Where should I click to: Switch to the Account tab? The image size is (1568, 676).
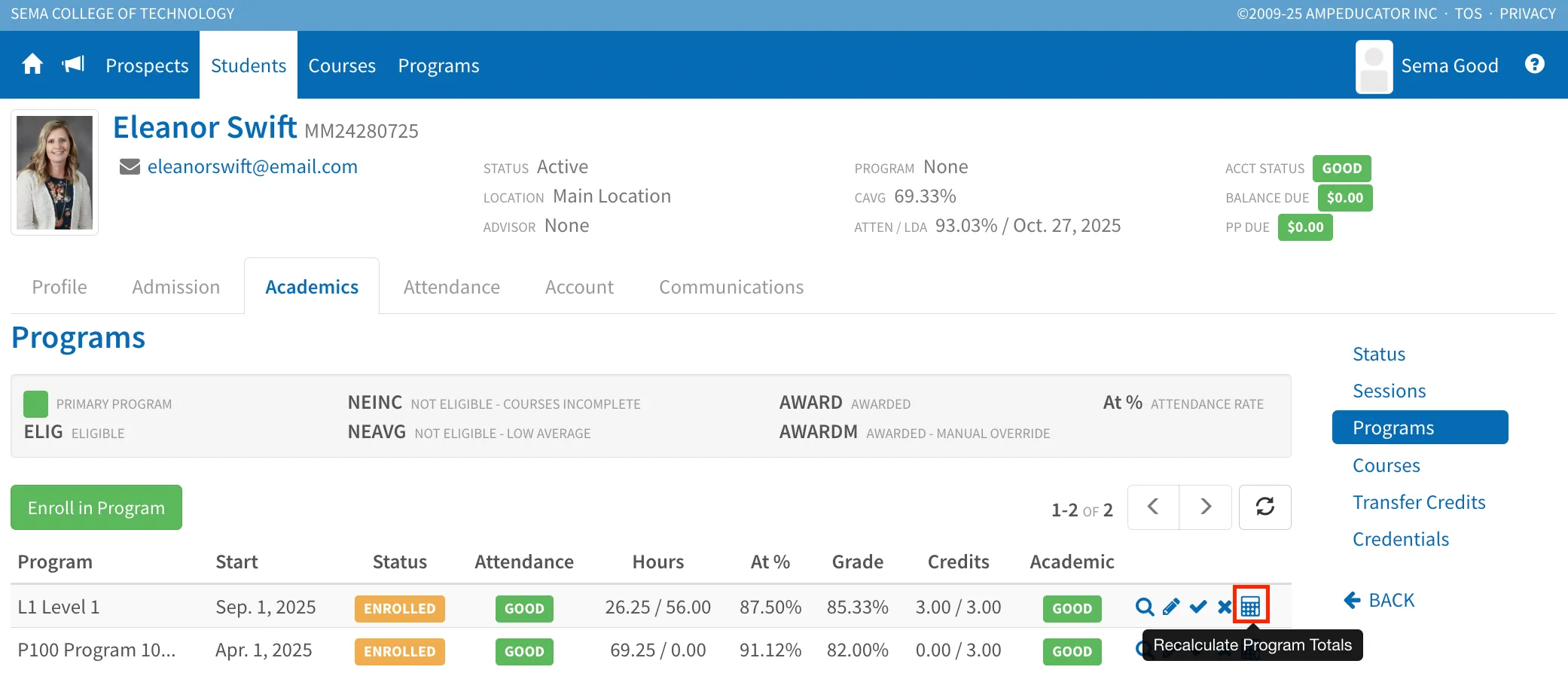pos(580,287)
